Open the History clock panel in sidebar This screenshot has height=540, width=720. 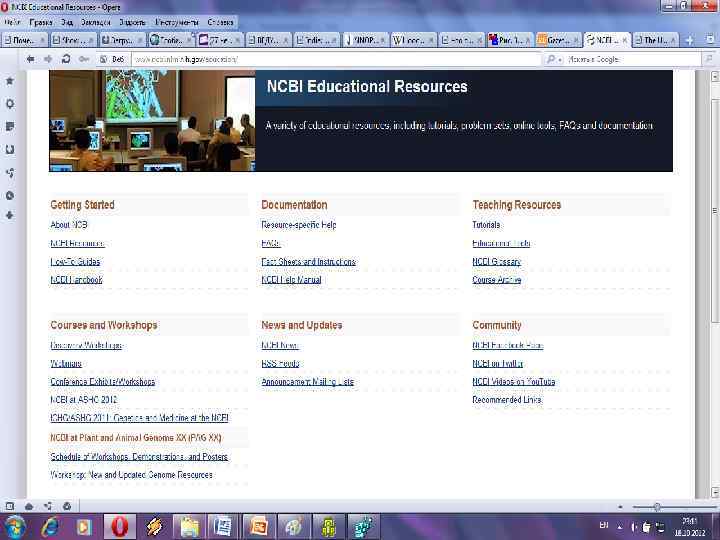click(10, 196)
